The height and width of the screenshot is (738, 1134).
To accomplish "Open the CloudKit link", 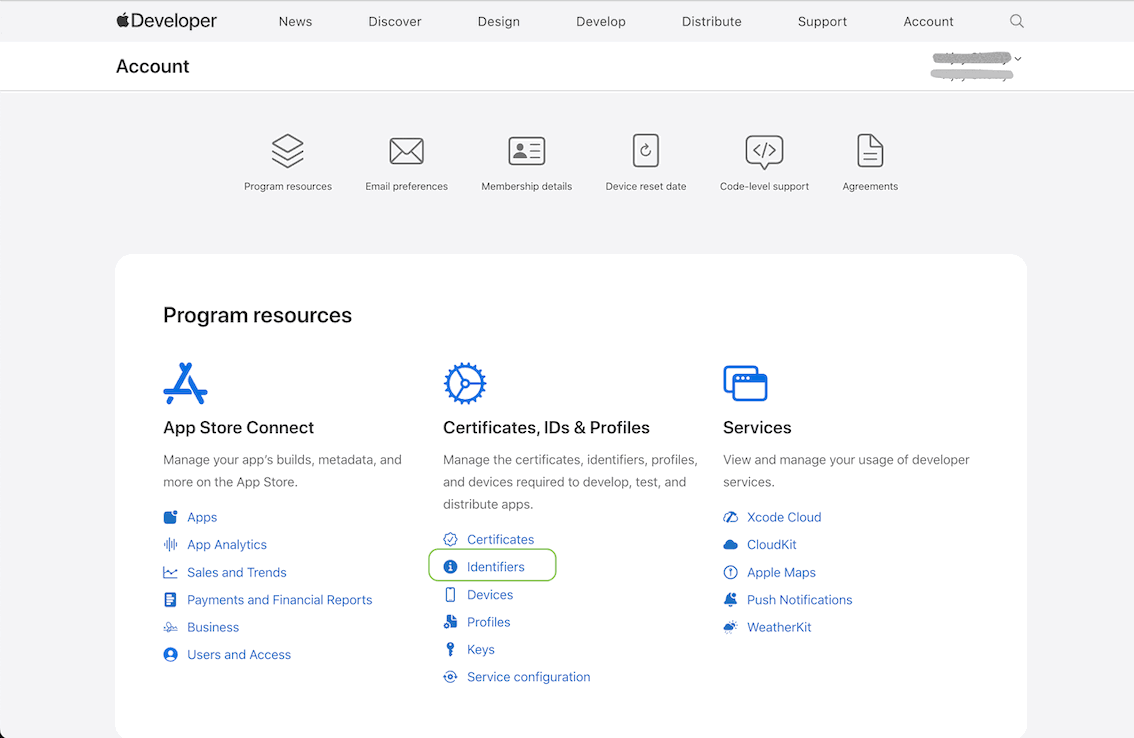I will [x=771, y=545].
